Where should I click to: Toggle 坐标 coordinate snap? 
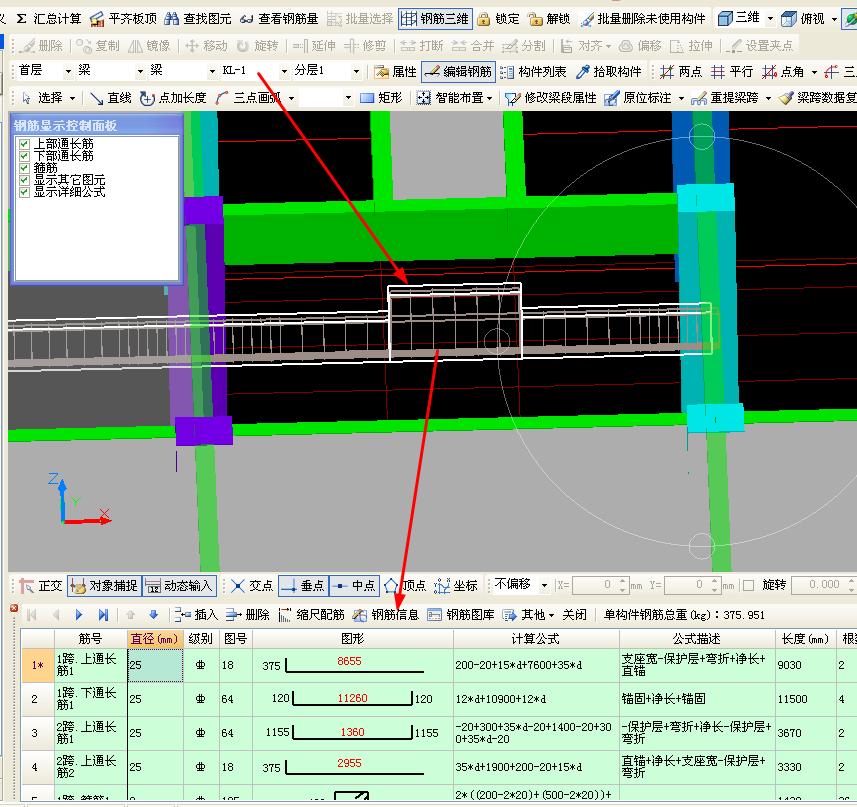(x=456, y=586)
